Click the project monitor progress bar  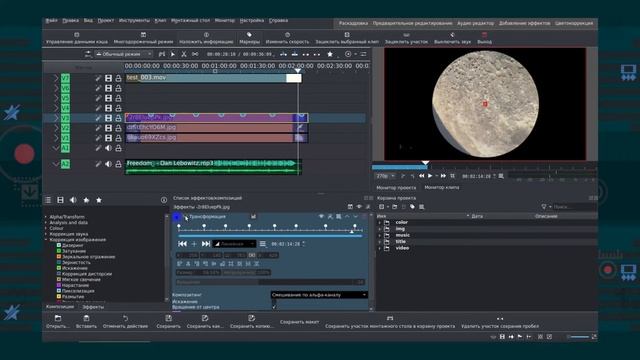tap(484, 167)
